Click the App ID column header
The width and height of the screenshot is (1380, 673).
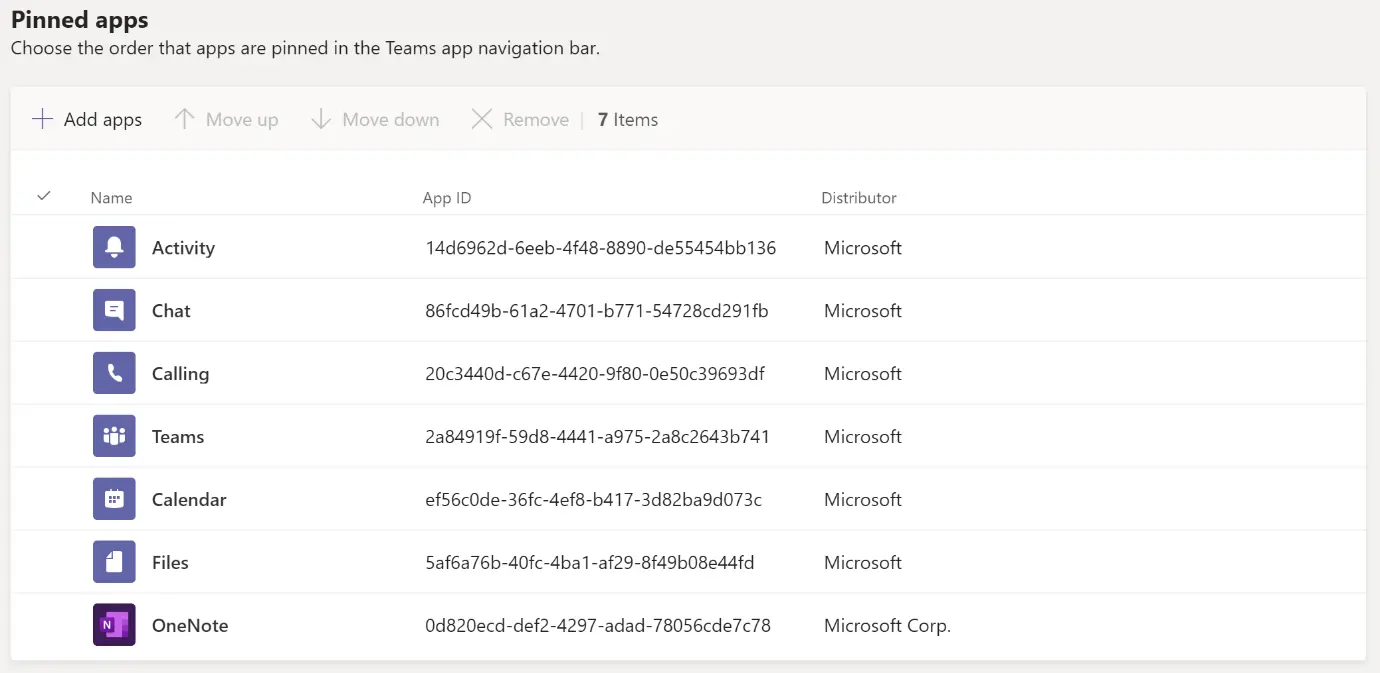(x=447, y=198)
